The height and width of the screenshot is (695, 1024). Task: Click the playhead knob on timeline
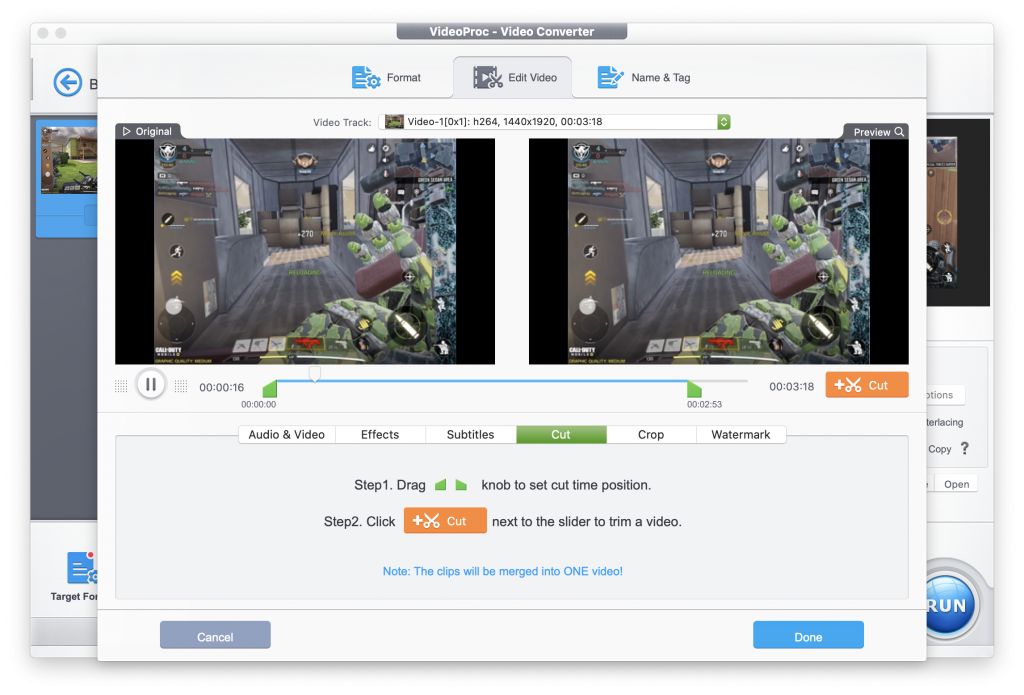(x=315, y=374)
